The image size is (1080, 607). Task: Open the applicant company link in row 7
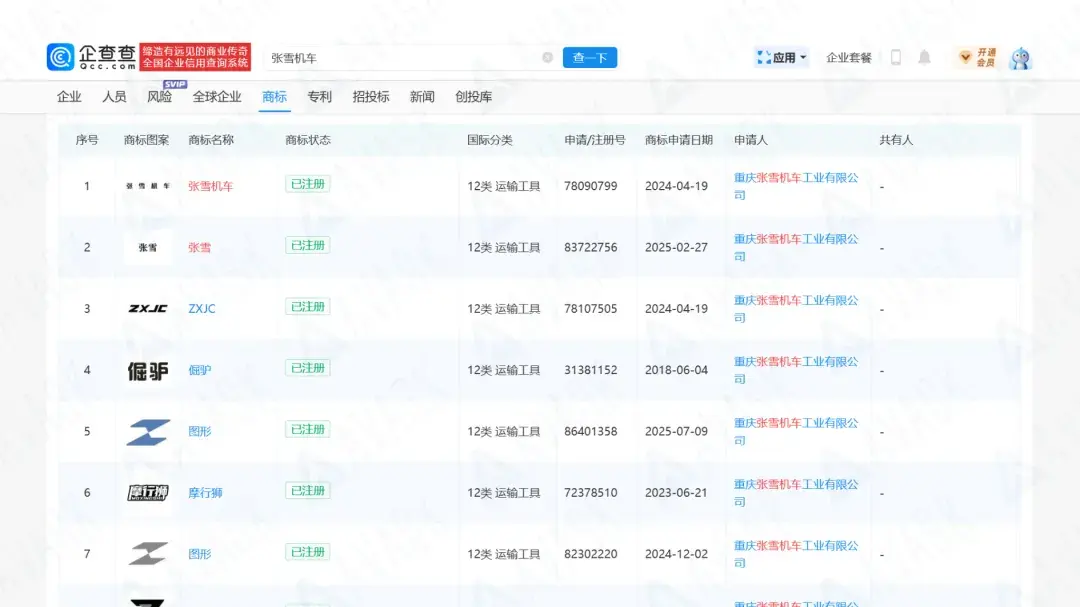(x=796, y=554)
